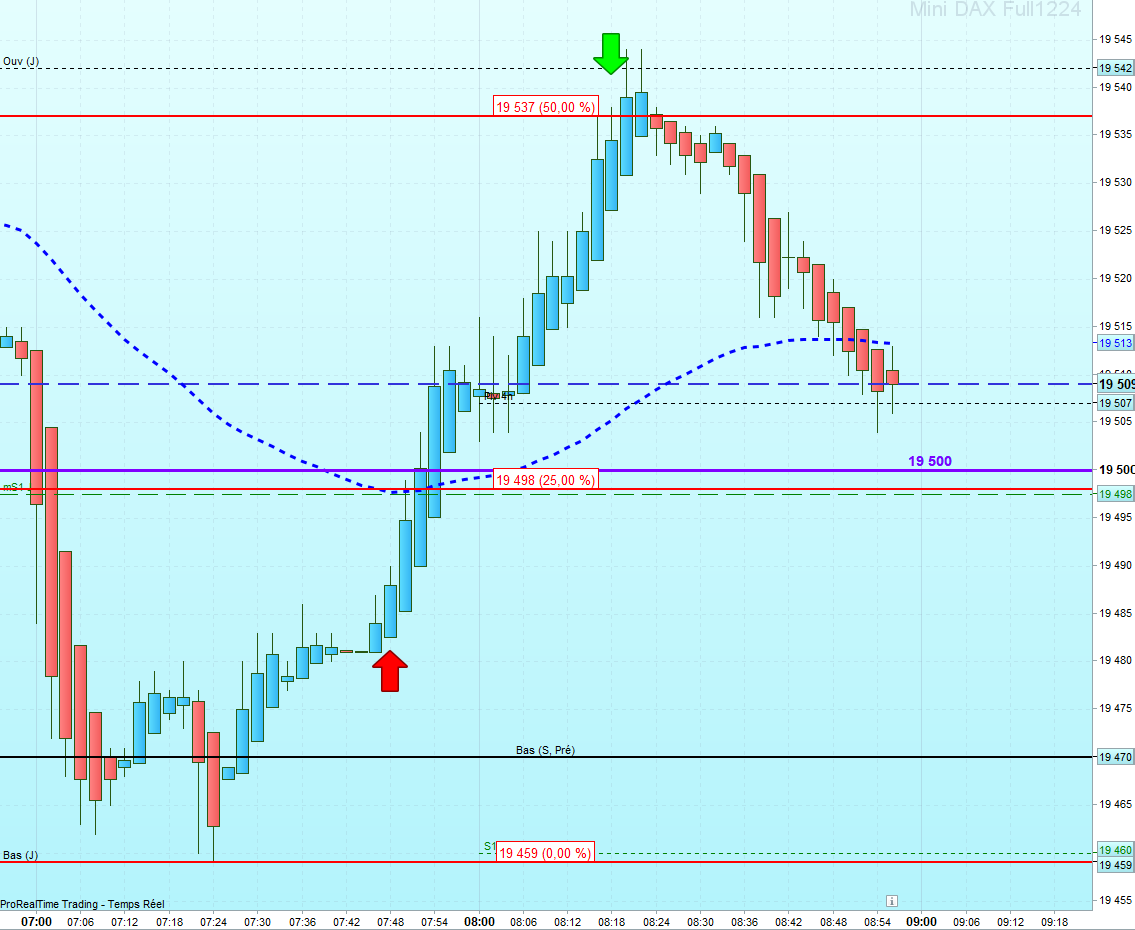The width and height of the screenshot is (1135, 930).
Task: Click the 19 480 price scale value
Action: pos(1115,661)
